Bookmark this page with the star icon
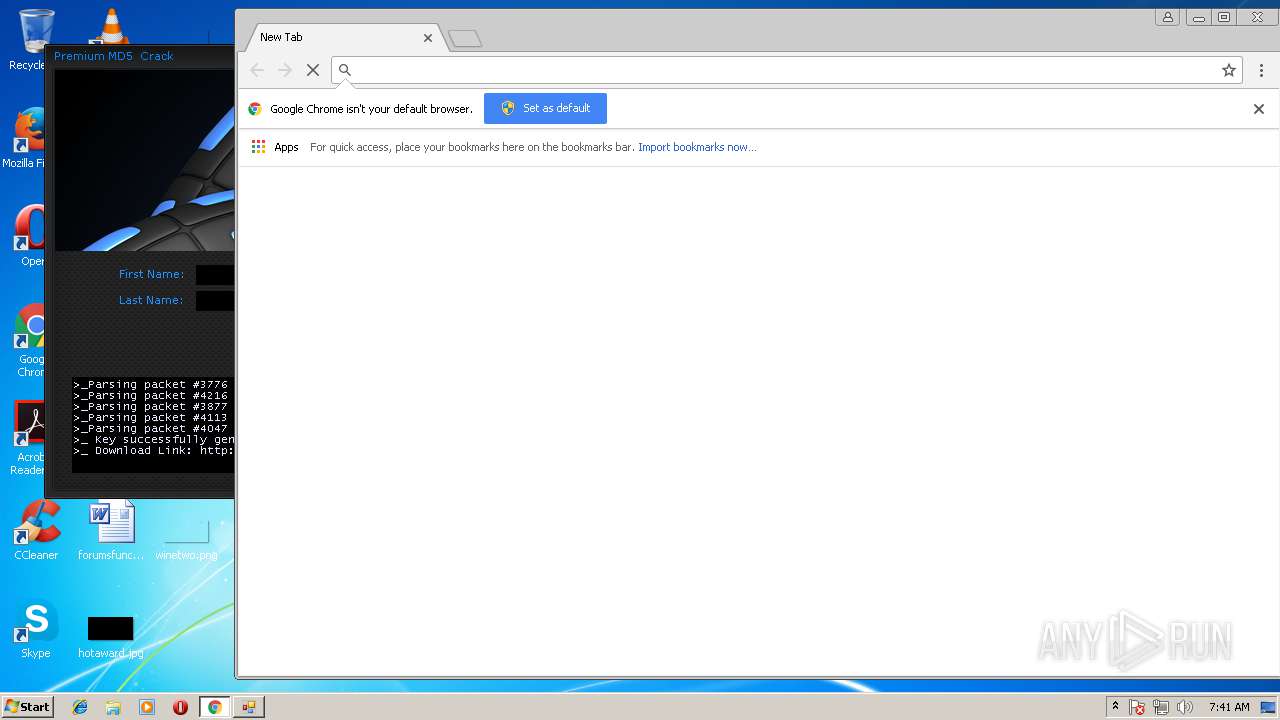The width and height of the screenshot is (1280, 720). tap(1229, 70)
